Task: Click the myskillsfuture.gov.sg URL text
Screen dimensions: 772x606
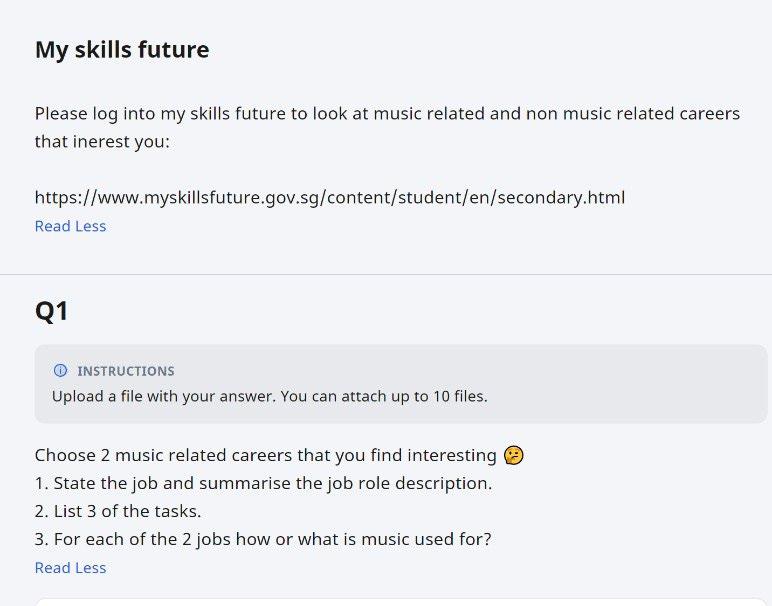Action: (329, 197)
